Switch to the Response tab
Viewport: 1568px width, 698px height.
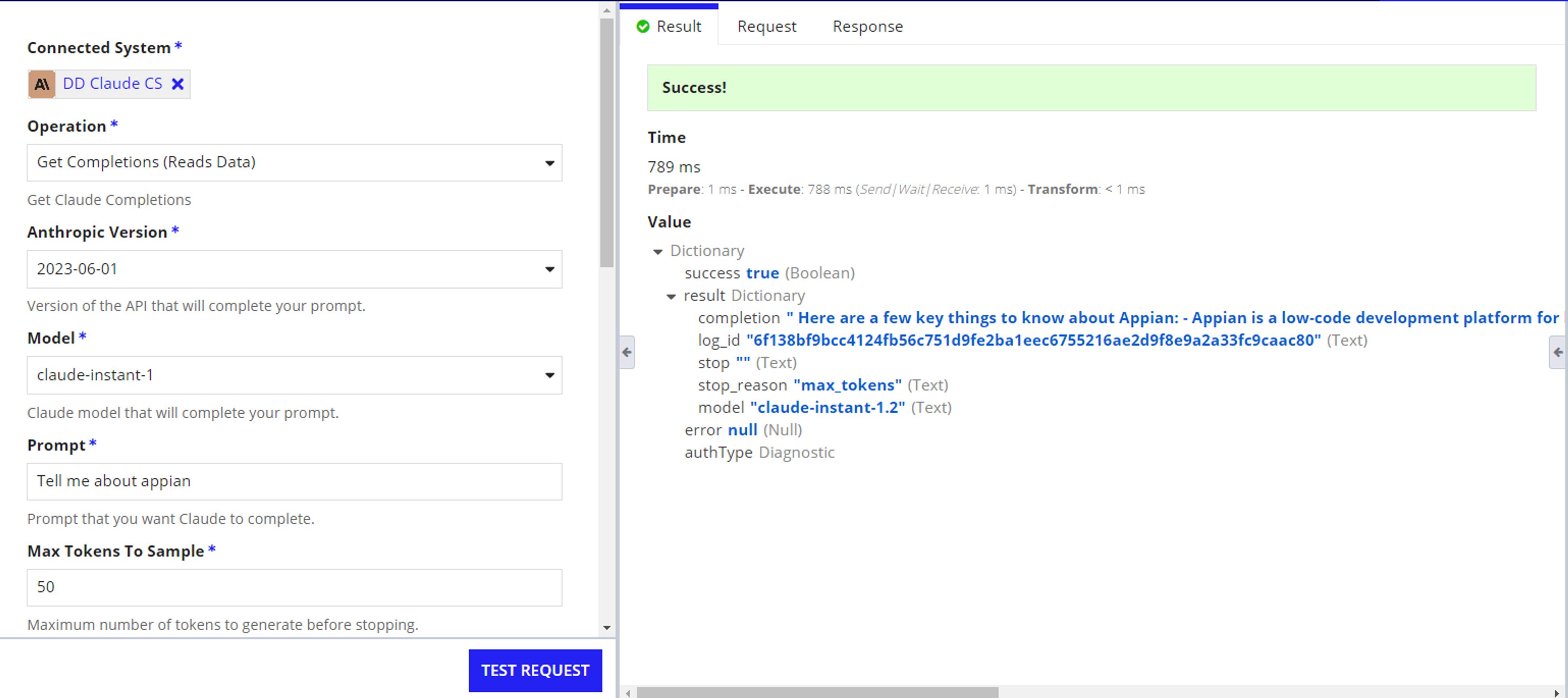[867, 26]
